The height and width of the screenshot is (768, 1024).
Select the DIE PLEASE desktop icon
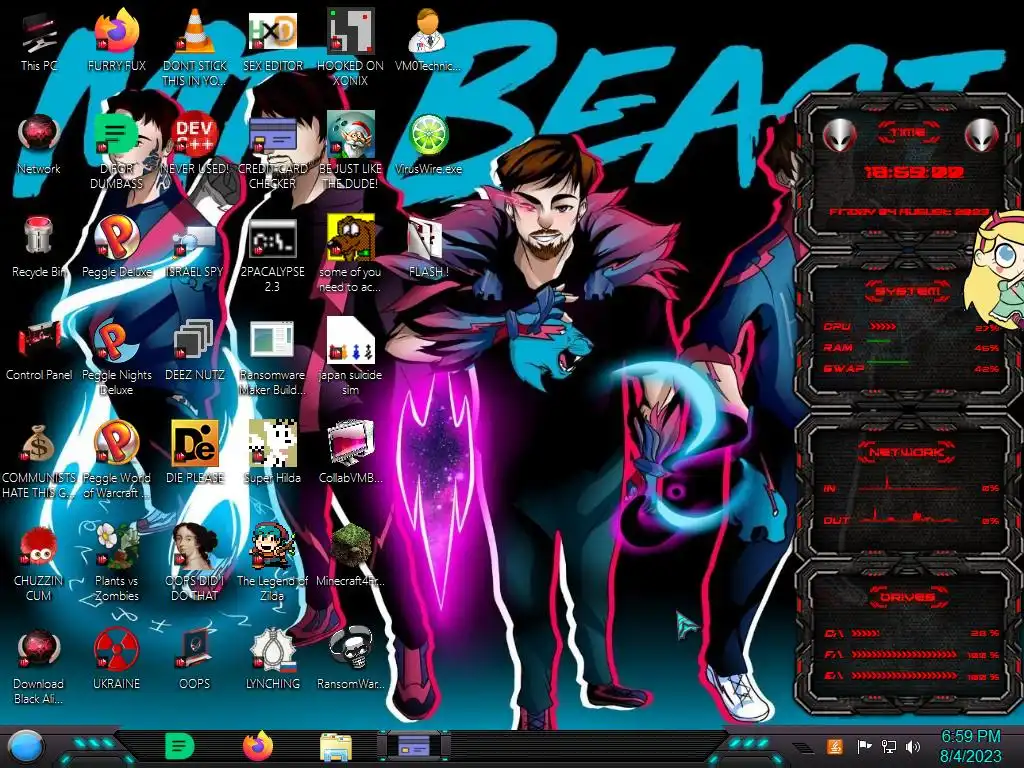[195, 453]
